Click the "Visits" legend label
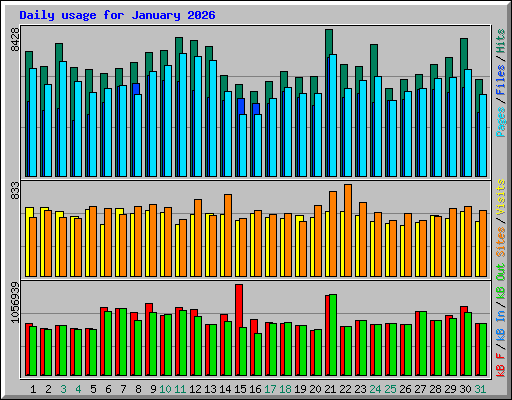The image size is (512, 400). pyautogui.click(x=501, y=197)
